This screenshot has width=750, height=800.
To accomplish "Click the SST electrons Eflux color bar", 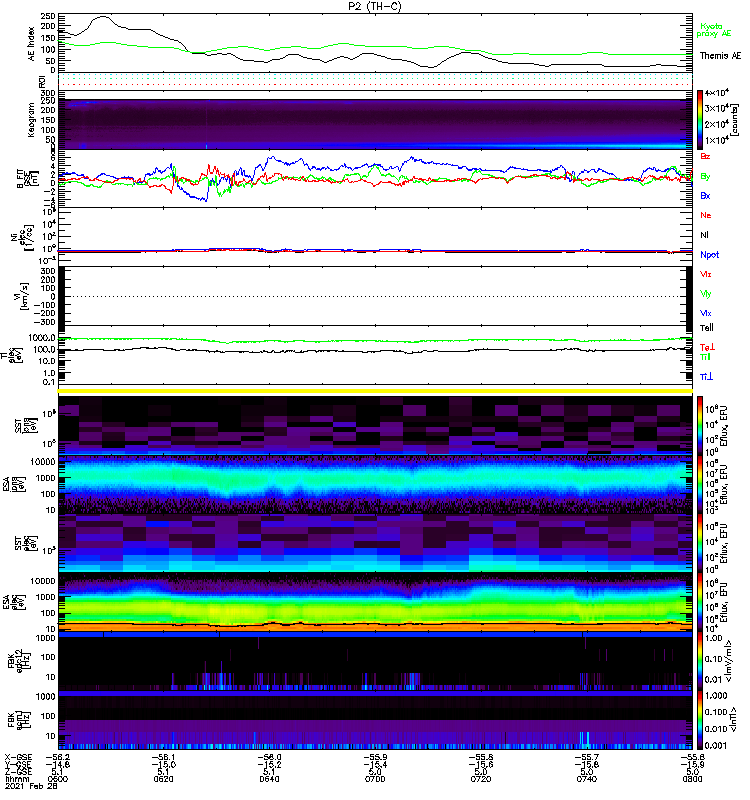I will pyautogui.click(x=700, y=544).
